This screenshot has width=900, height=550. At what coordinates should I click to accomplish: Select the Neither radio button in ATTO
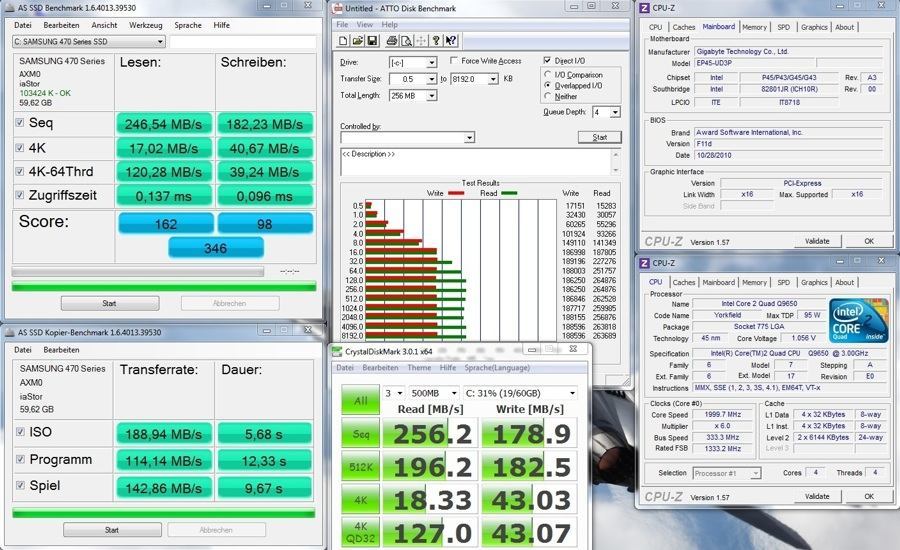tap(548, 96)
